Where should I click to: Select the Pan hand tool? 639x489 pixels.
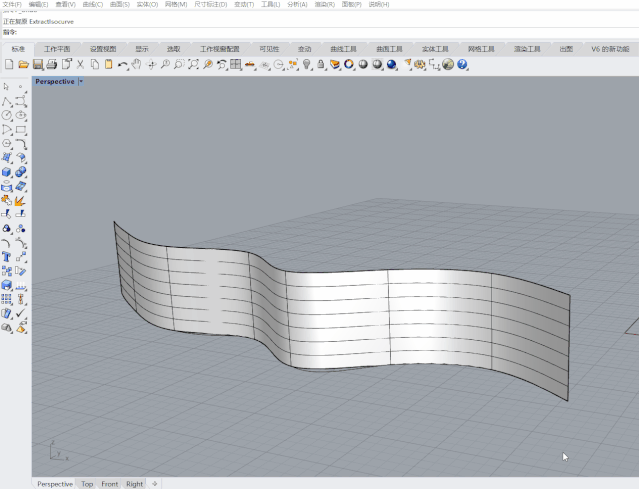(136, 64)
